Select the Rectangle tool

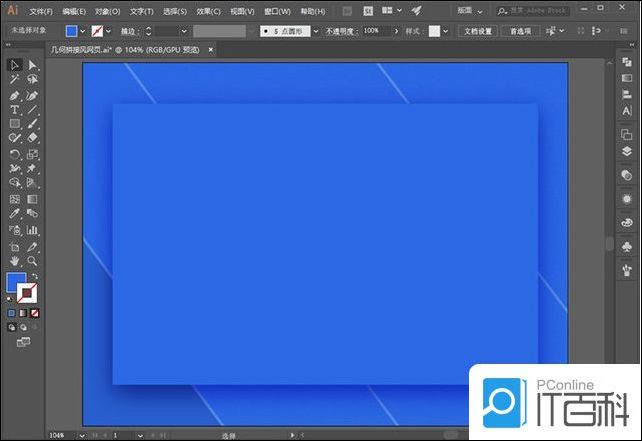[x=15, y=124]
